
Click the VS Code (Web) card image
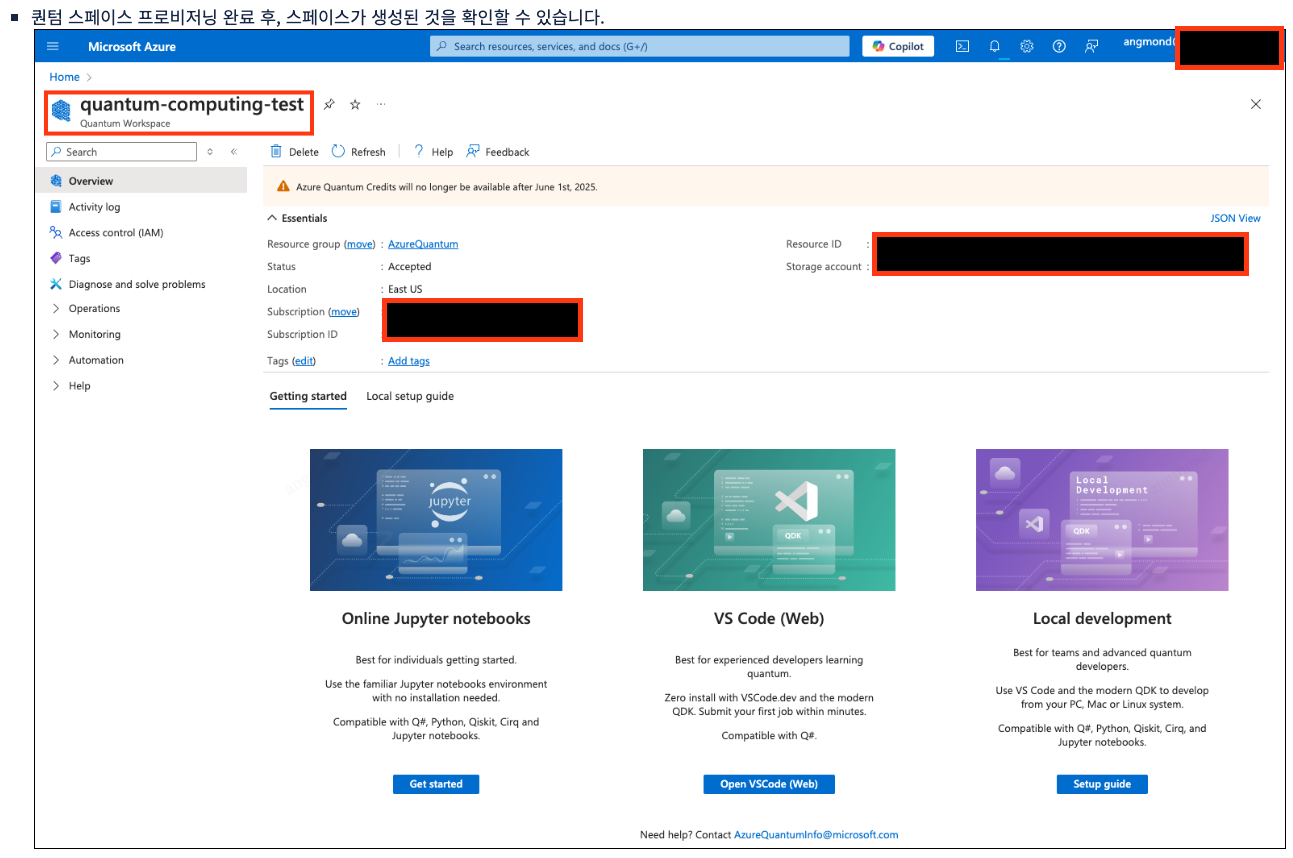tap(769, 520)
